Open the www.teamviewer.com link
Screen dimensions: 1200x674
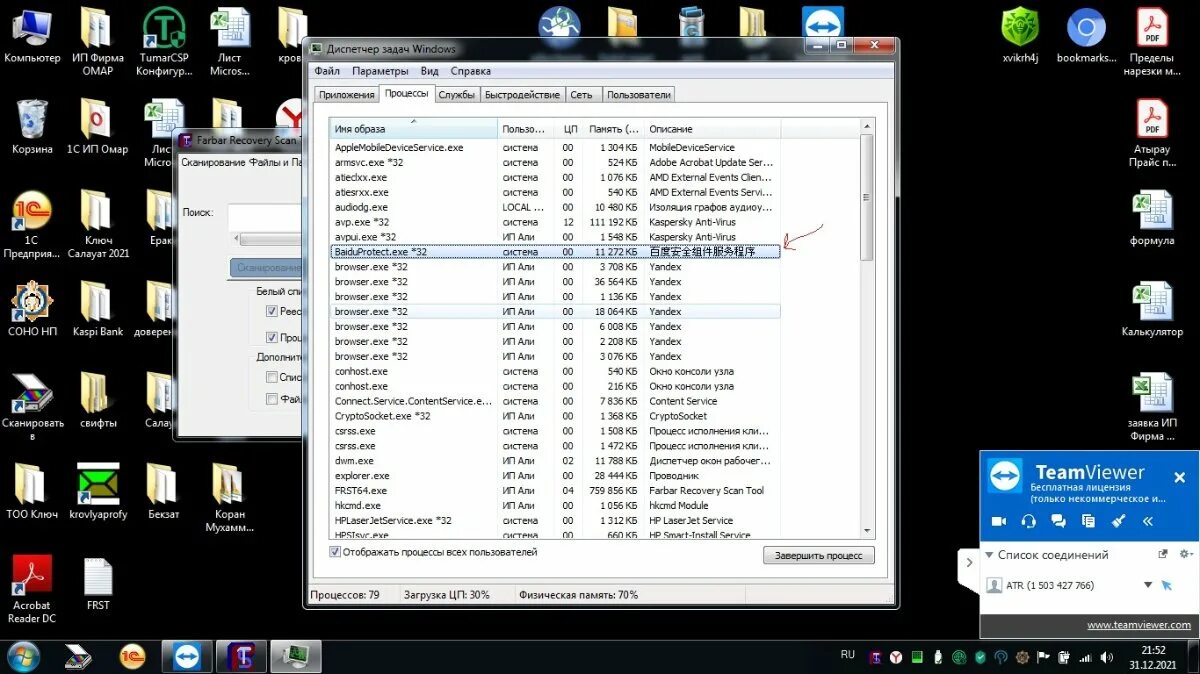1138,625
